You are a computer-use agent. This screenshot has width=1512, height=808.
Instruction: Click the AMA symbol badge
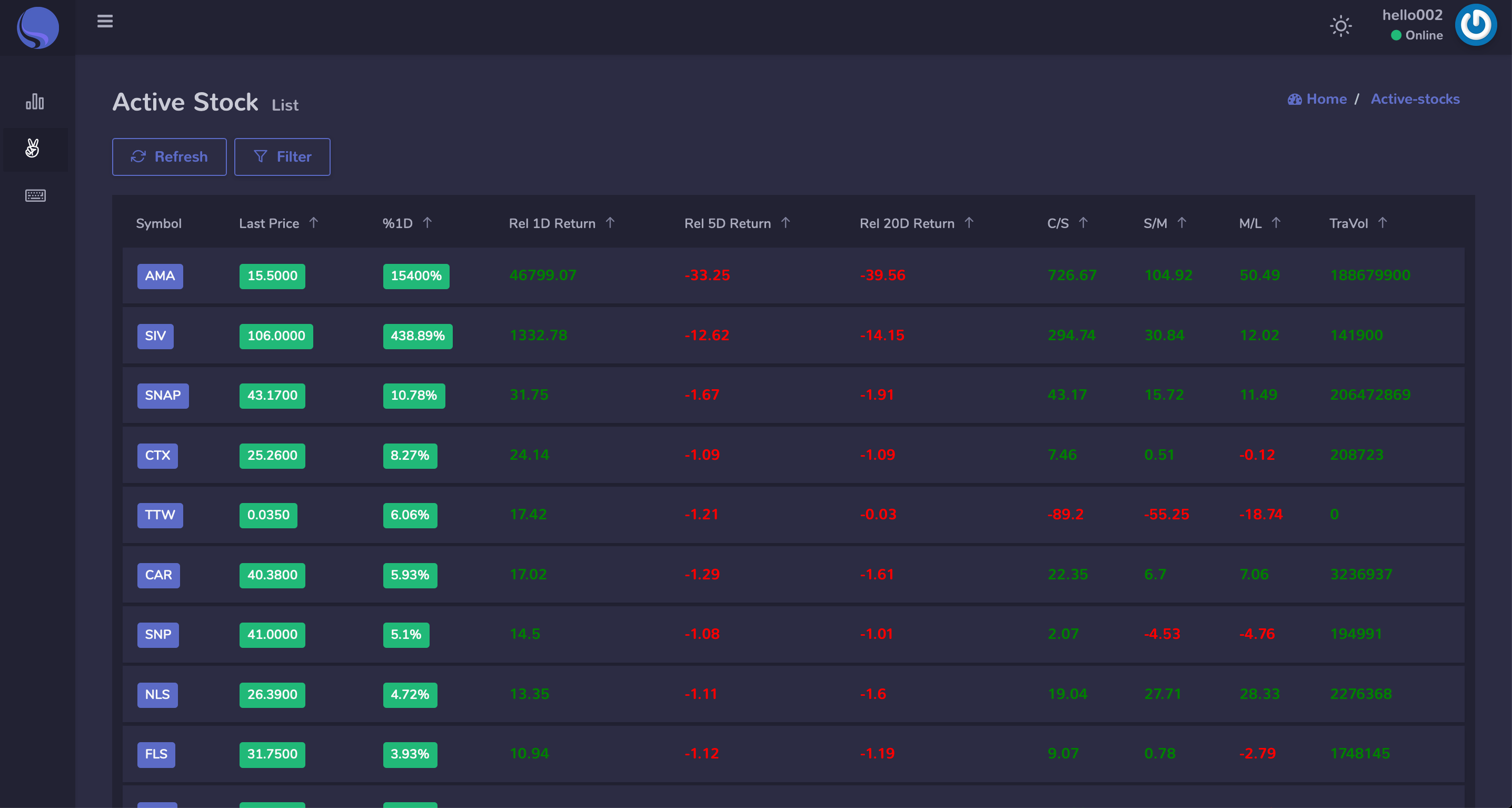[x=160, y=276]
